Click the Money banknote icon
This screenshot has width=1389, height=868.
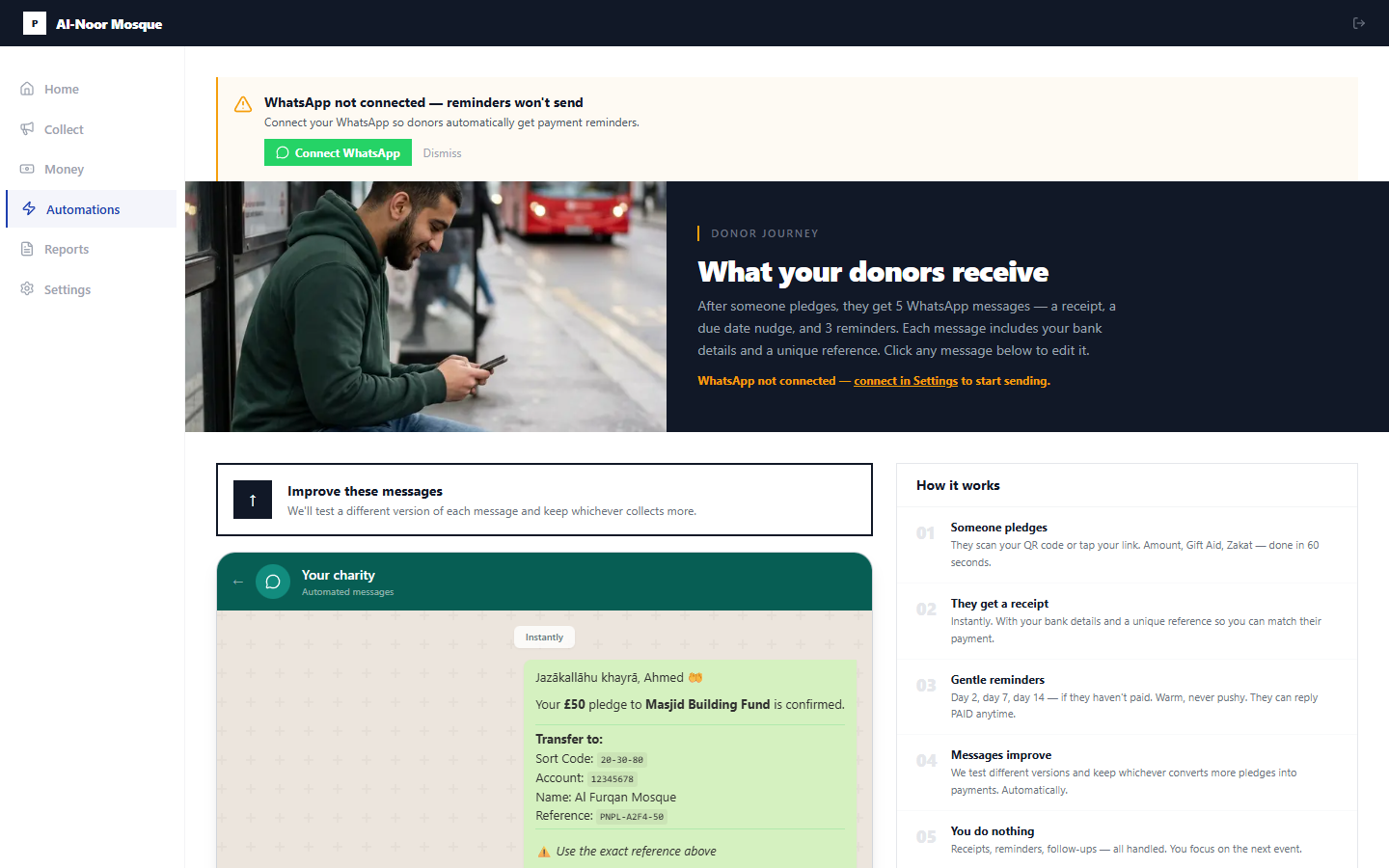pos(27,169)
